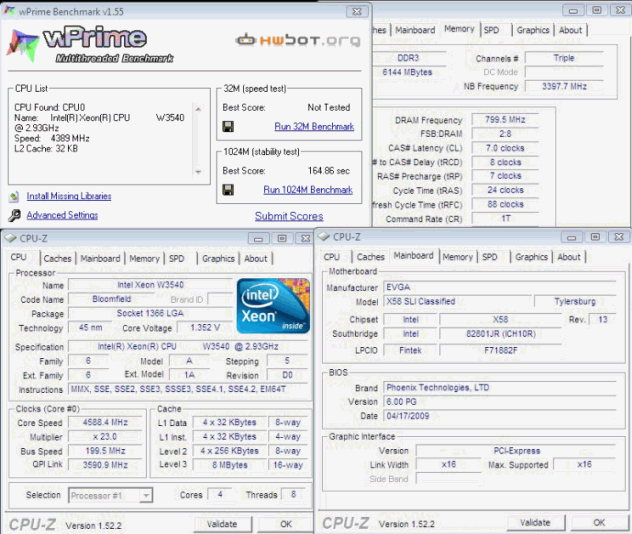Select About tab in top Memory CPU-Z window
The width and height of the screenshot is (632, 534).
tap(570, 30)
